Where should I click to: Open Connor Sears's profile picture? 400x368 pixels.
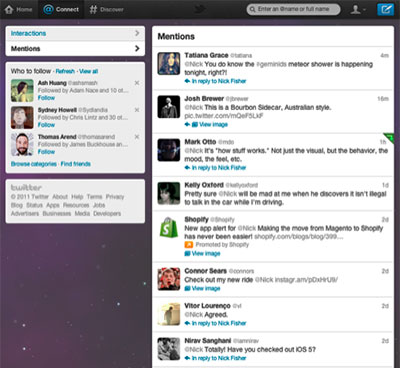click(x=169, y=279)
